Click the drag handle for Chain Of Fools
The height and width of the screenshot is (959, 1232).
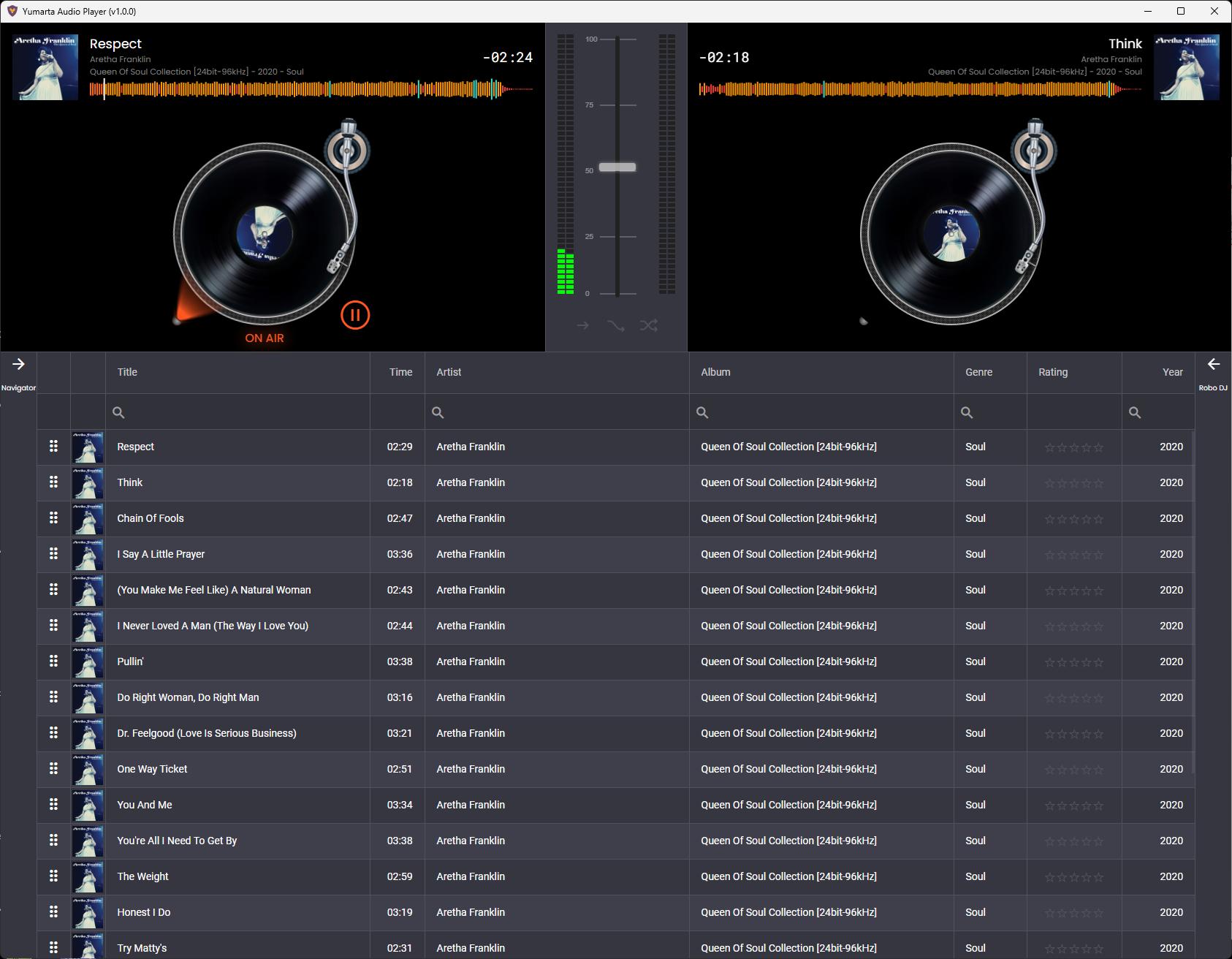point(53,518)
